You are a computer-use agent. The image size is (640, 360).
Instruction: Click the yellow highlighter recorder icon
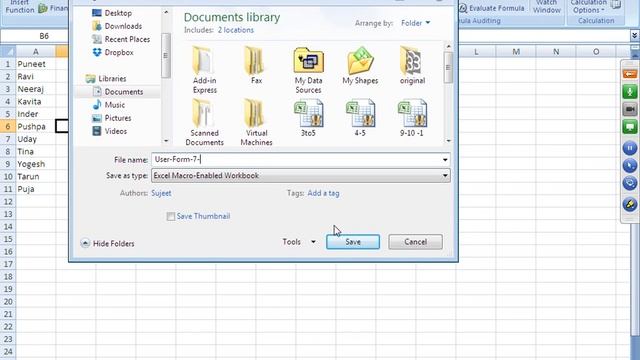point(630,204)
